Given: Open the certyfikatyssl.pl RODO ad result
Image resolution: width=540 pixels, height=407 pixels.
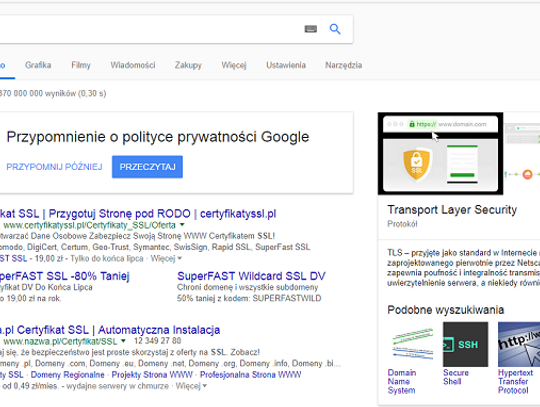Looking at the screenshot, I should 138,214.
